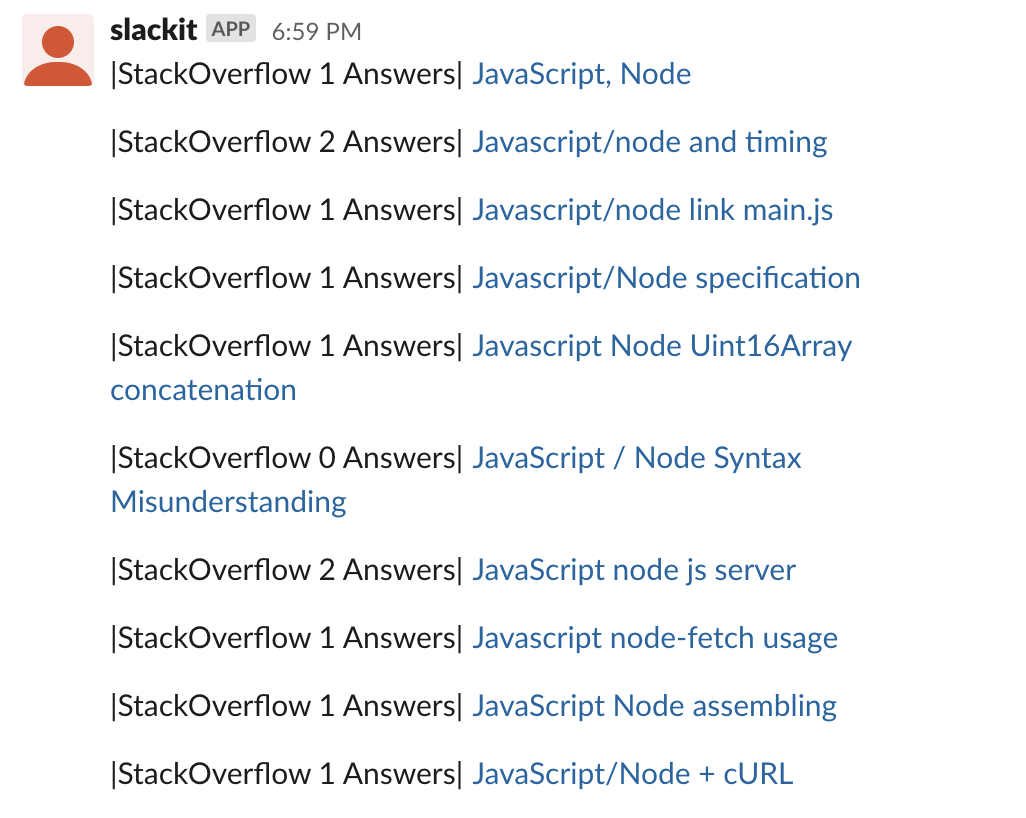Click answer count text before "JavaScript/Node + cURL"
This screenshot has height=818, width=1026.
pyautogui.click(x=286, y=774)
